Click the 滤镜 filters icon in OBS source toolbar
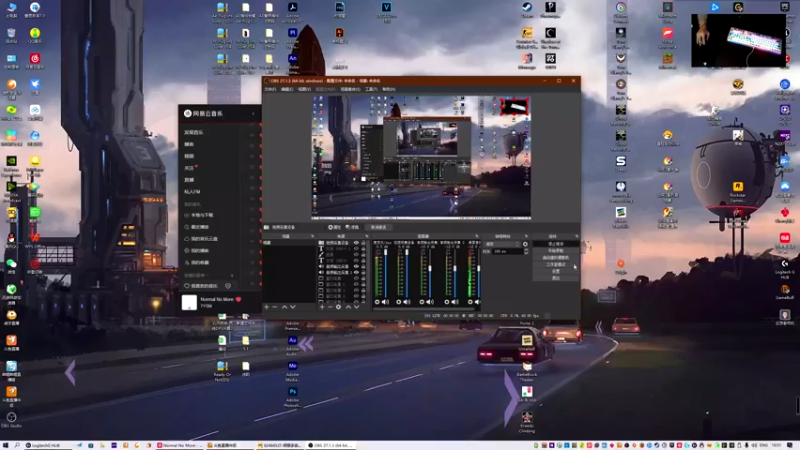800x450 pixels. 352,227
